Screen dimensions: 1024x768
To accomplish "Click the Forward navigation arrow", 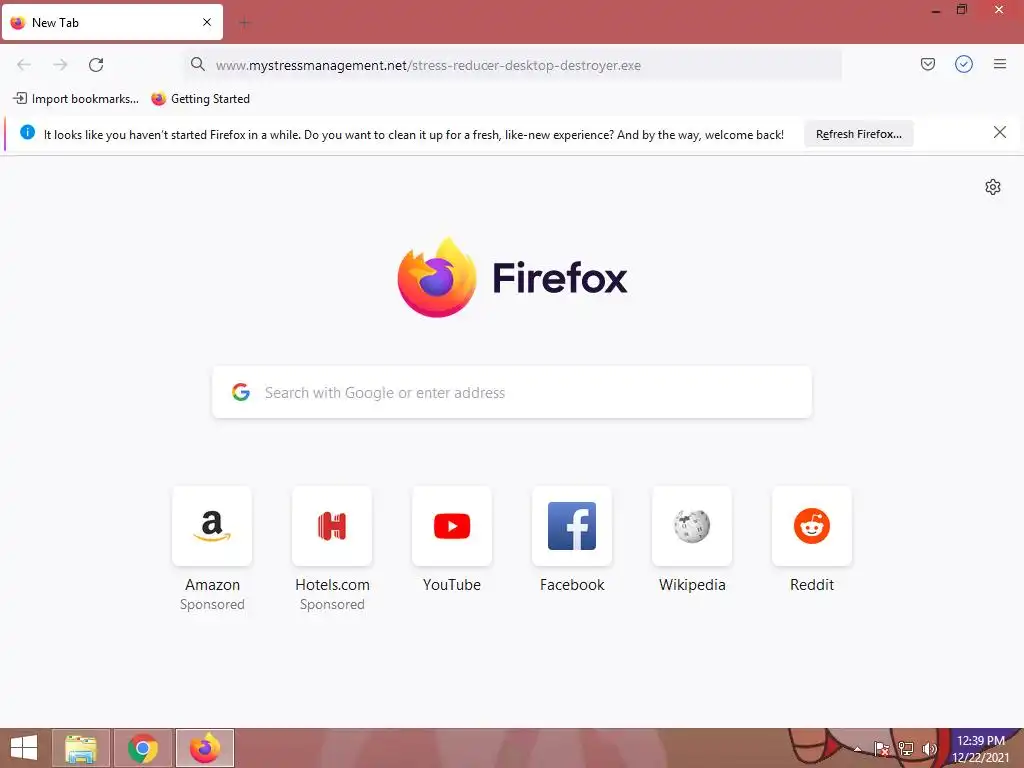I will [x=60, y=65].
